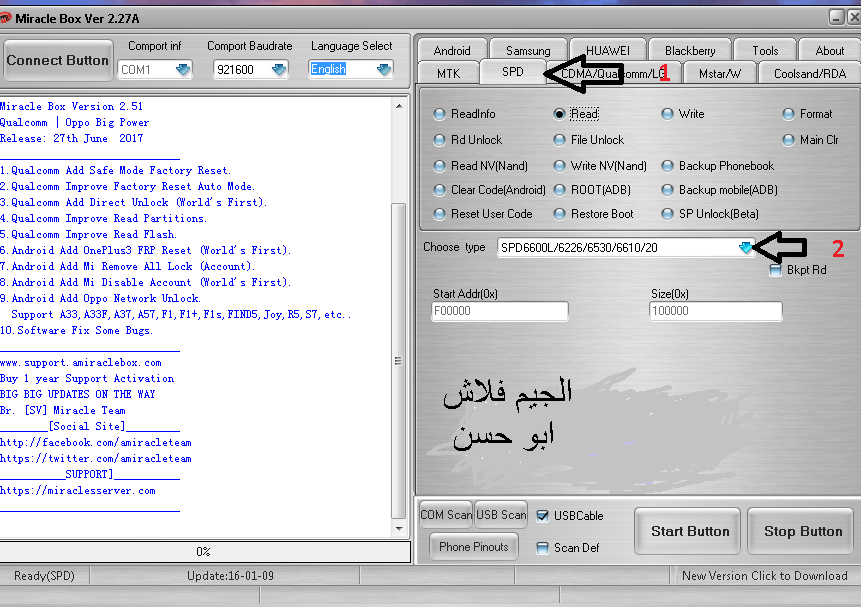Screen dimensions: 861x607
Task: Click the Update:16-01-09 status text
Action: click(230, 576)
